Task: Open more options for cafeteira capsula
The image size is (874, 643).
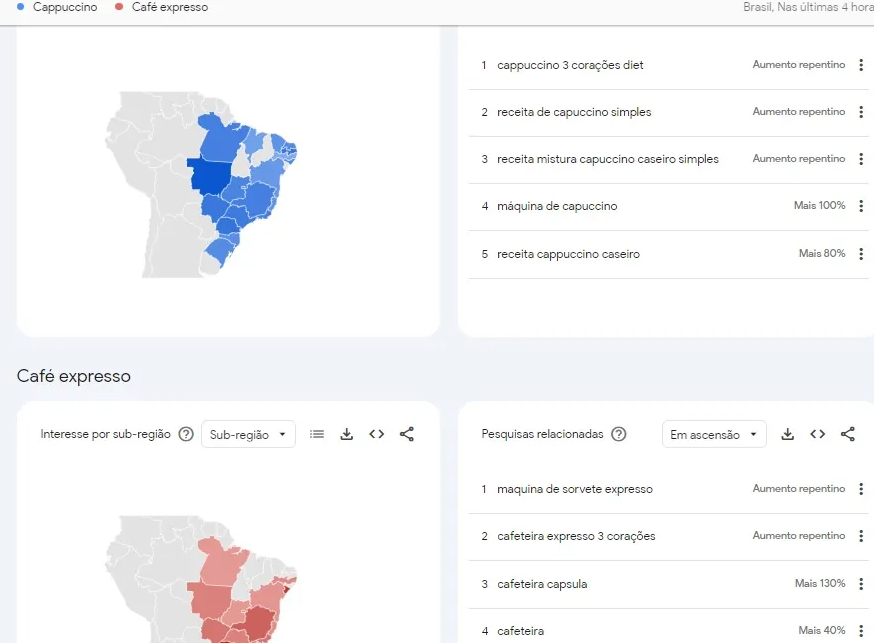Action: click(861, 583)
